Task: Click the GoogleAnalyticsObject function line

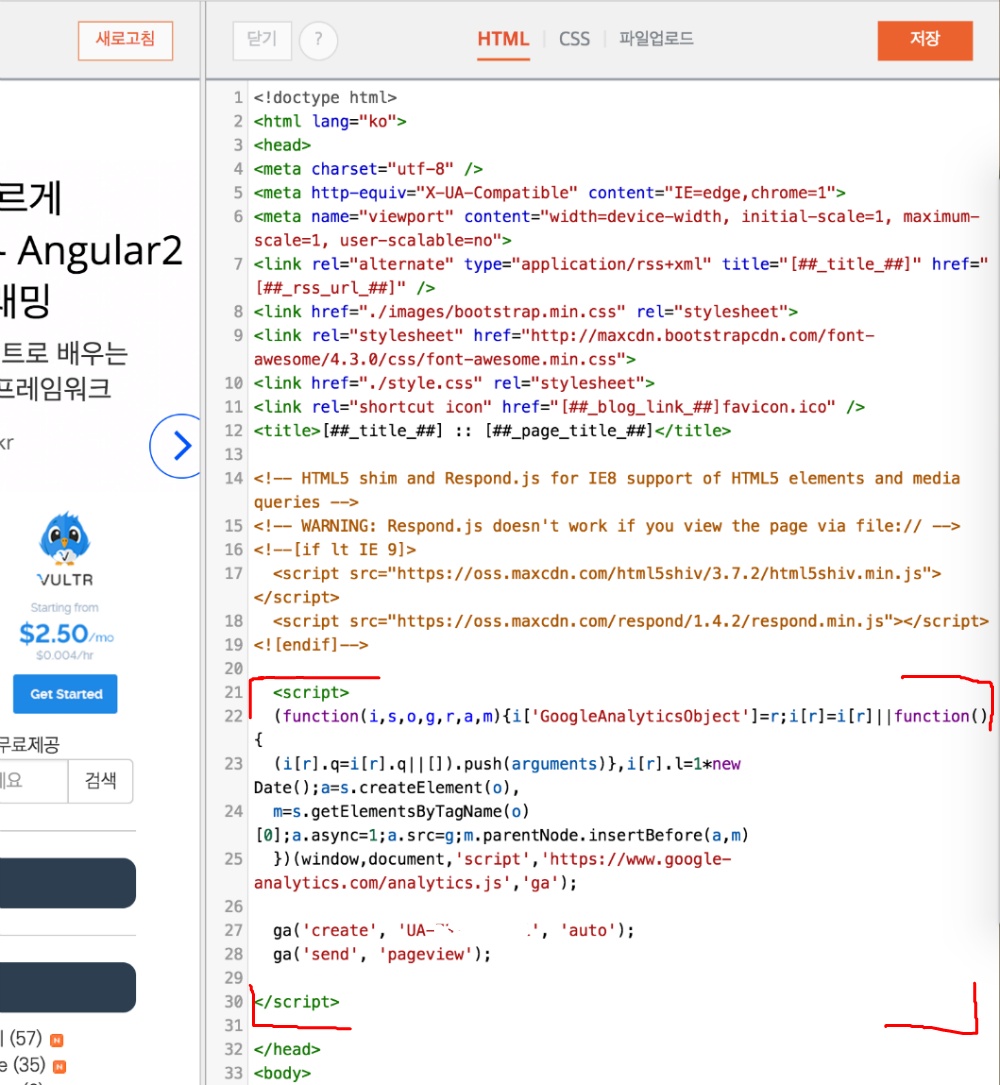Action: [630, 716]
